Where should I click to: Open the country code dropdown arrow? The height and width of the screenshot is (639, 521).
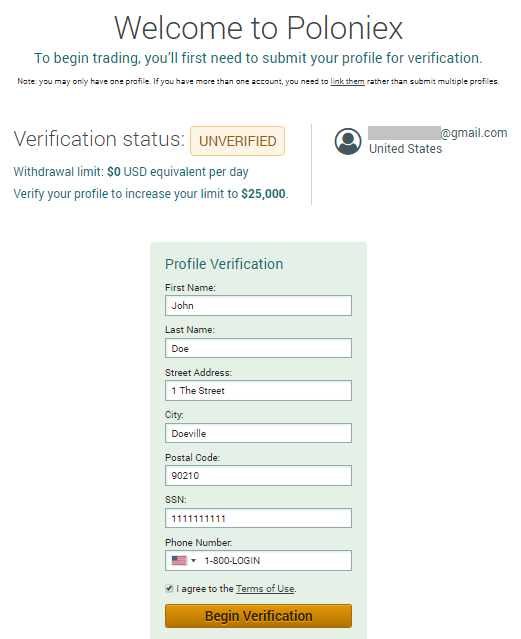pyautogui.click(x=194, y=561)
